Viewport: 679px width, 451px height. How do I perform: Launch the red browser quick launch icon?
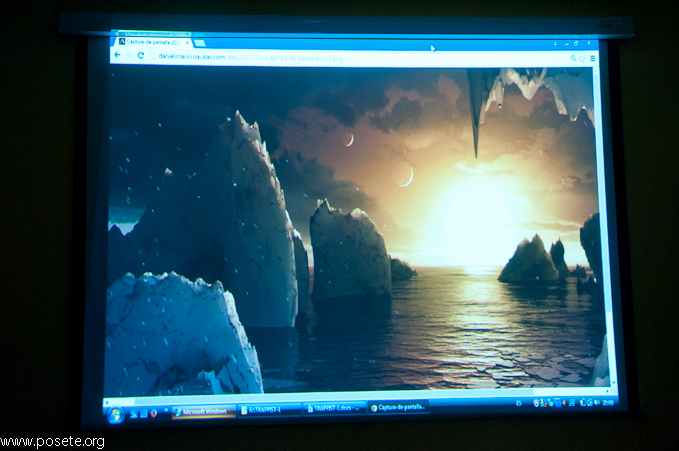pyautogui.click(x=153, y=414)
